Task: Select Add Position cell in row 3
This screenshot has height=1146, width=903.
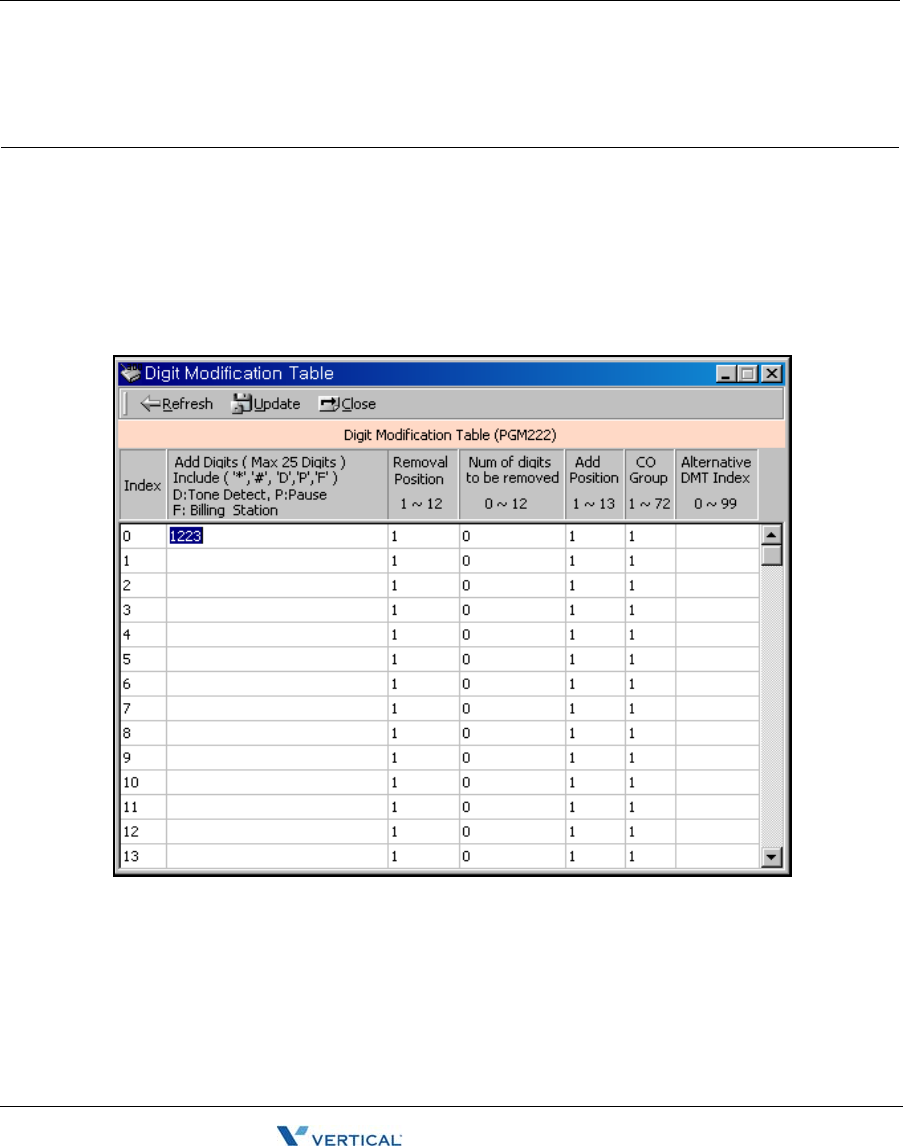Action: tap(595, 610)
